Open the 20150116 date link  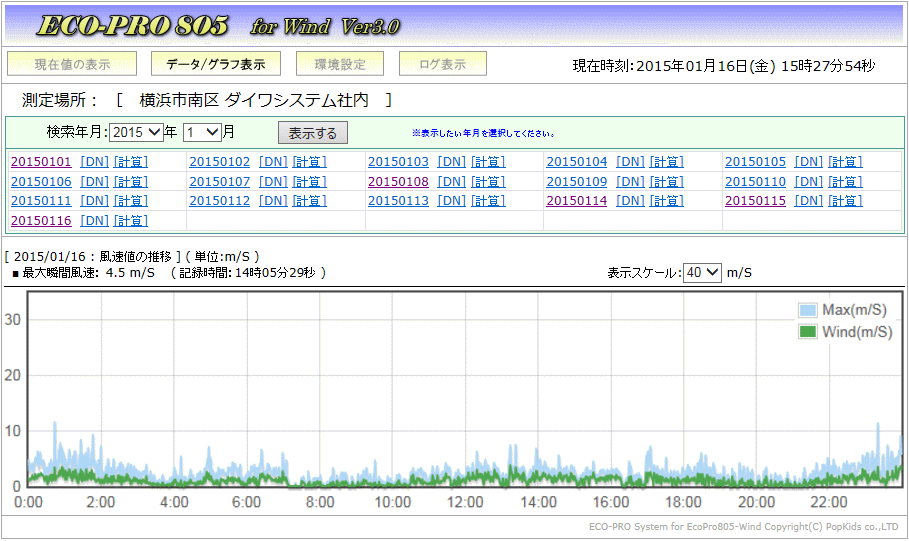coord(41,221)
